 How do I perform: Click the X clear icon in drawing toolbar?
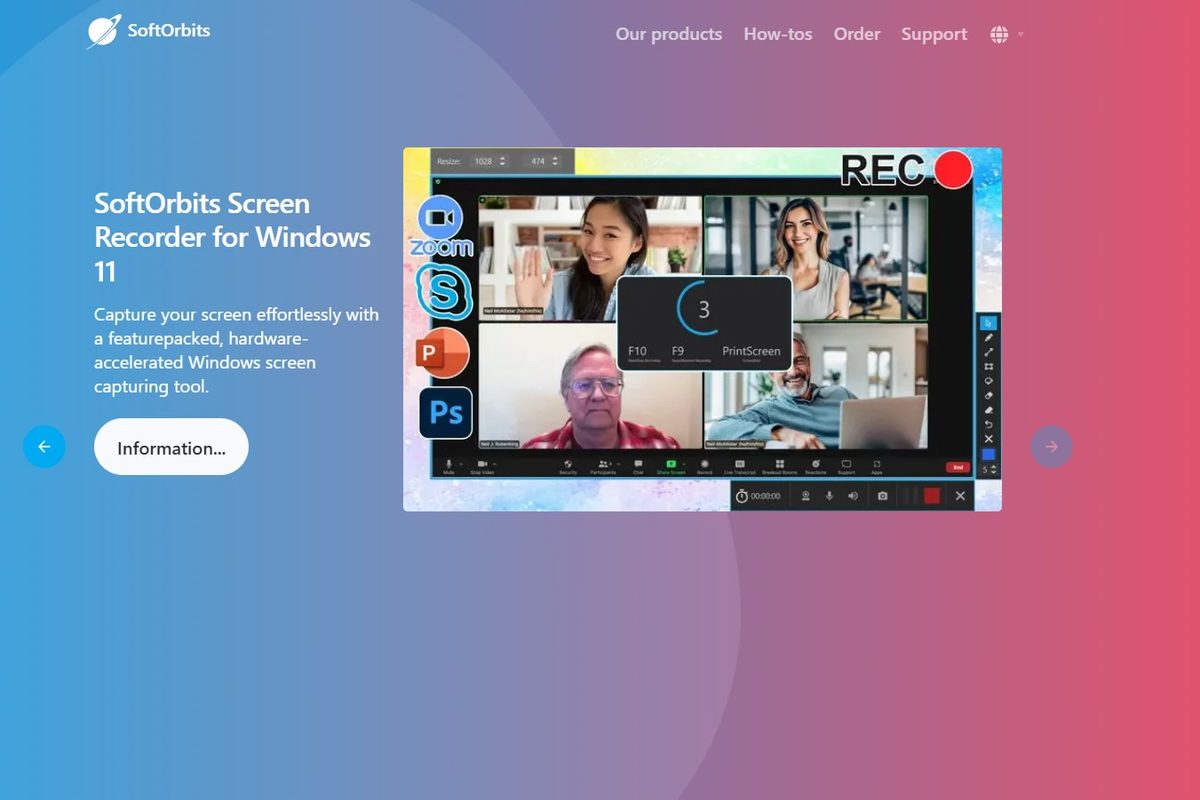click(x=988, y=439)
